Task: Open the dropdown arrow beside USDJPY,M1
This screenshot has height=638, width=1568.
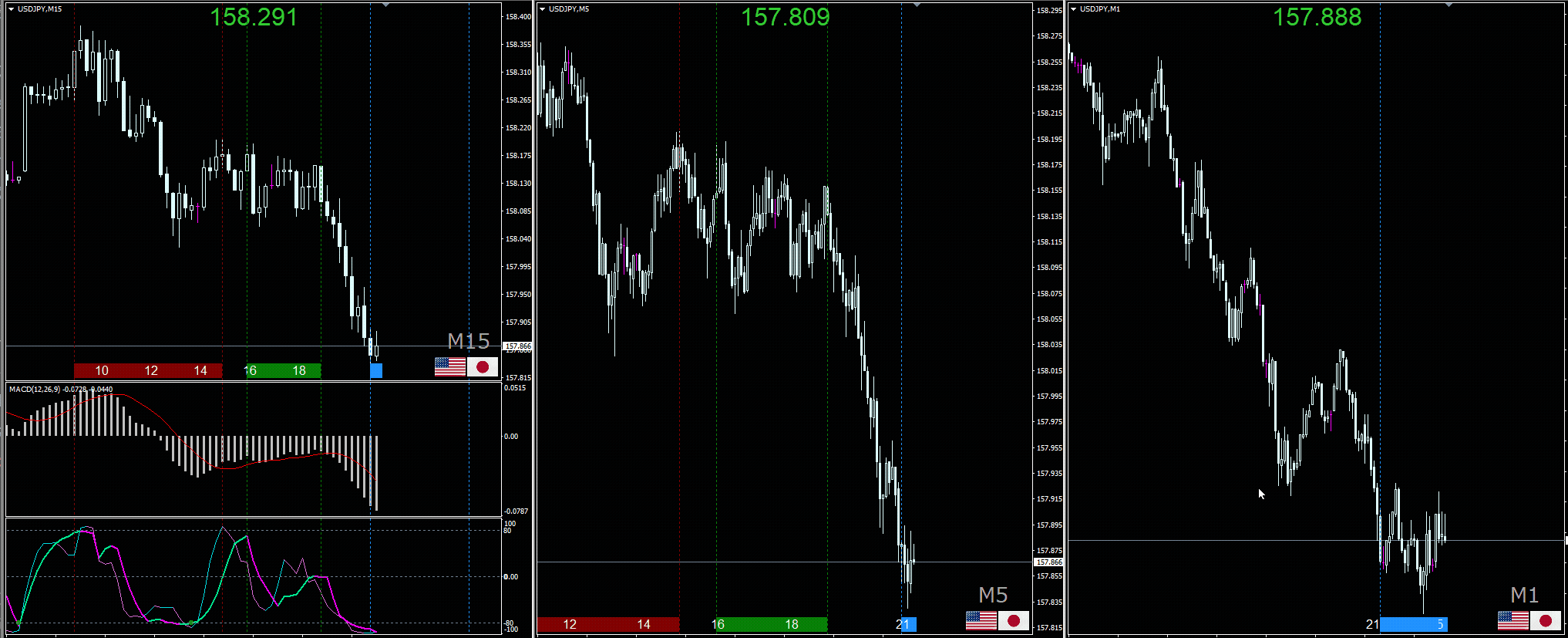Action: (1074, 9)
